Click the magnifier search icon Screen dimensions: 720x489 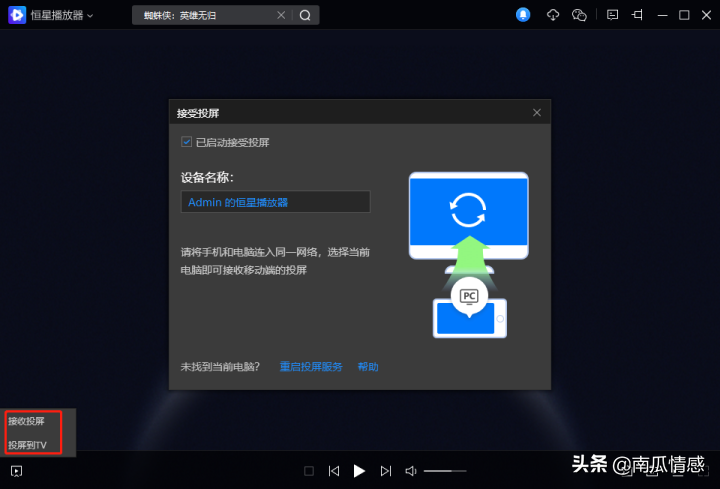(305, 16)
